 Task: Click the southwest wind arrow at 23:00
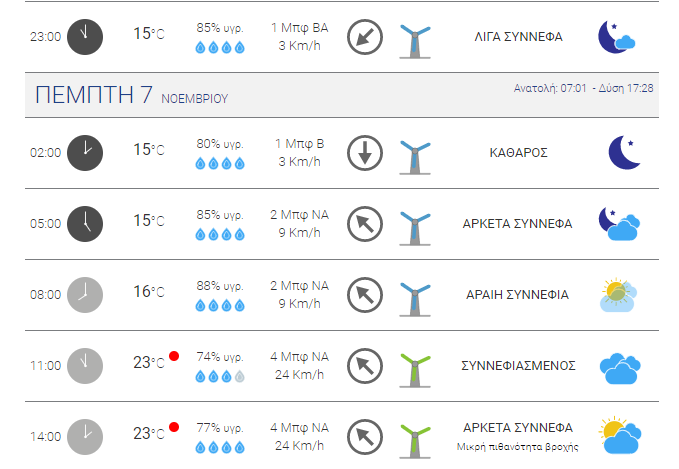click(365, 37)
